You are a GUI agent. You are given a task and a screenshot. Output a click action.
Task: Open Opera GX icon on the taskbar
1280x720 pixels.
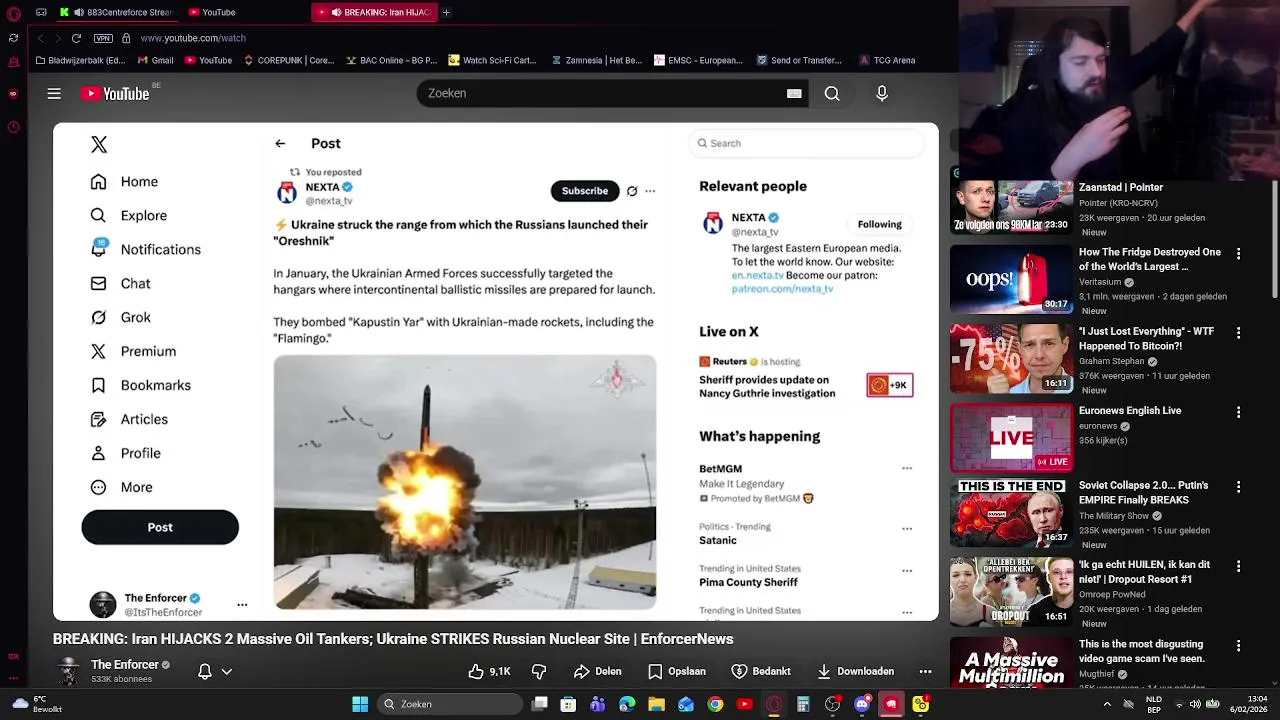774,704
